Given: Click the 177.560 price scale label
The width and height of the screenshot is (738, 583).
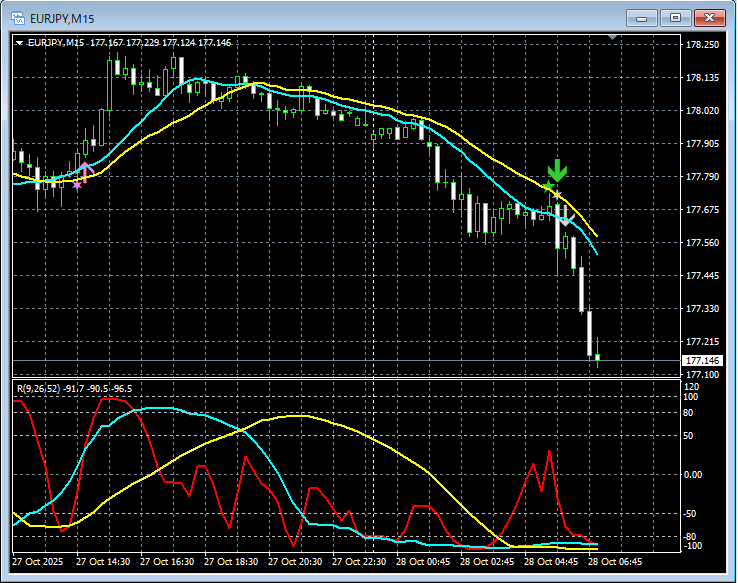Looking at the screenshot, I should (x=702, y=243).
